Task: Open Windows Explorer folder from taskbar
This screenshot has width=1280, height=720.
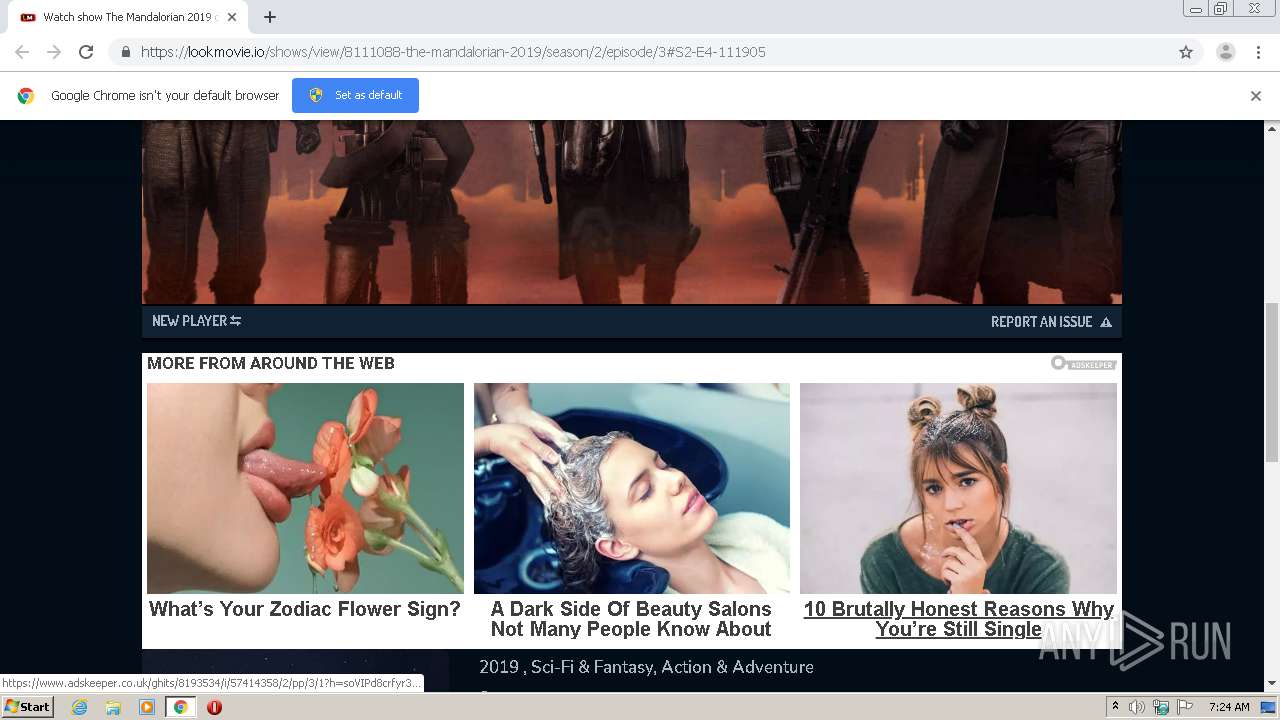Action: click(x=113, y=707)
